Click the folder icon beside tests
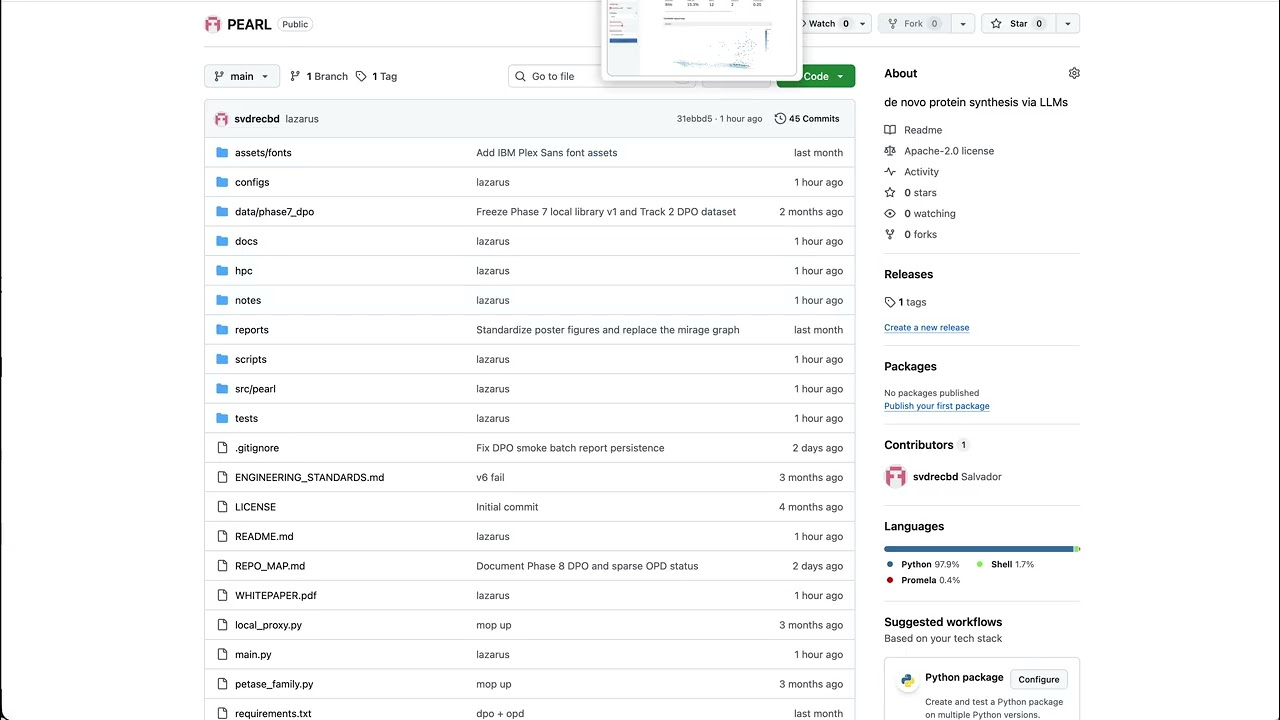The width and height of the screenshot is (1280, 720). [x=222, y=418]
